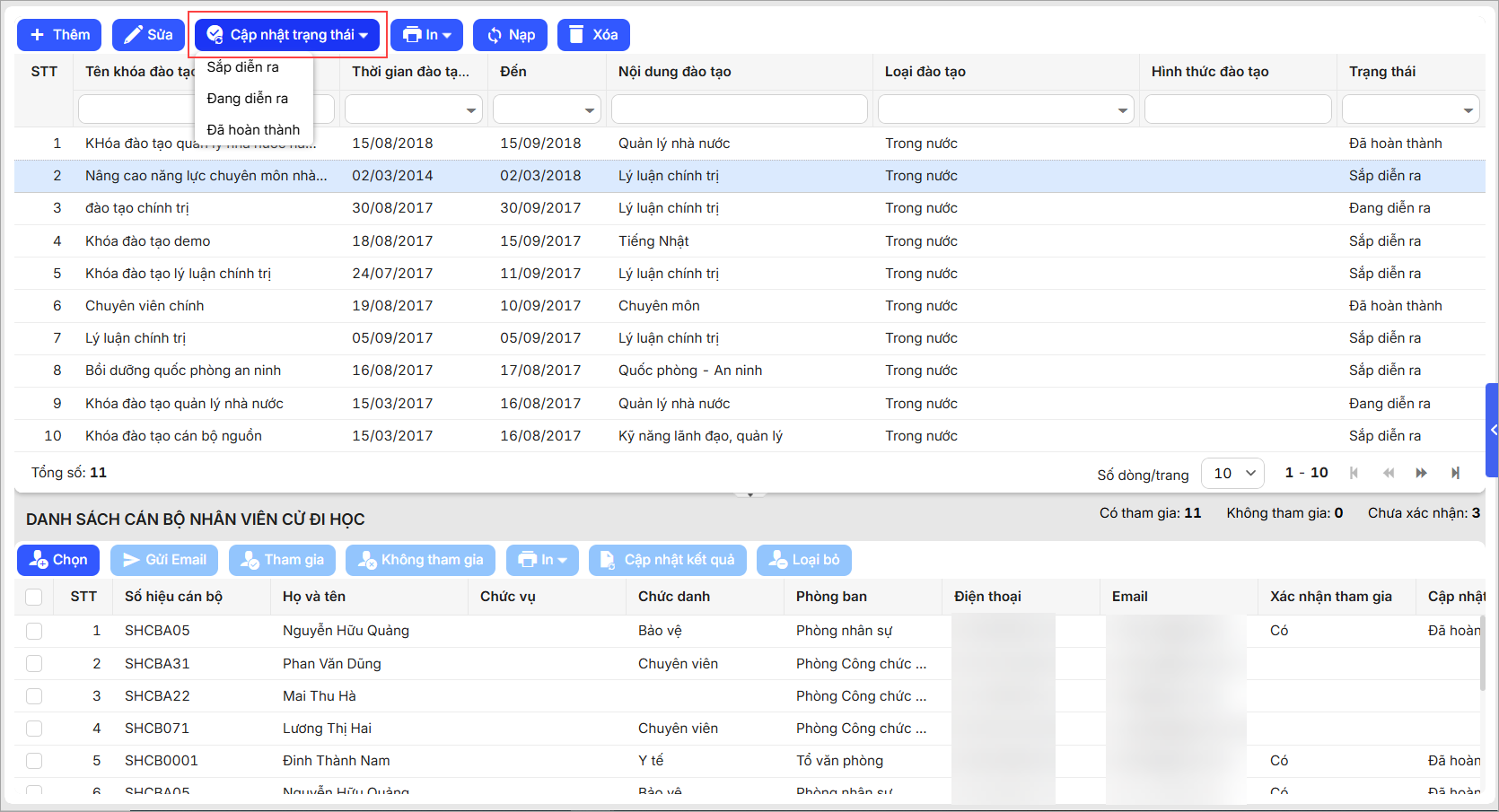1499x812 pixels.
Task: Open the top toolbar In print dropdown
Action: (426, 35)
